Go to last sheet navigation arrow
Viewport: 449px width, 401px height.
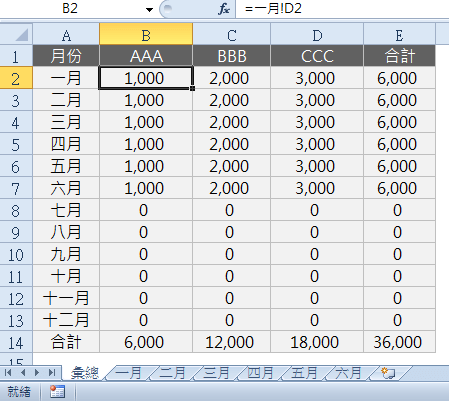click(x=52, y=372)
